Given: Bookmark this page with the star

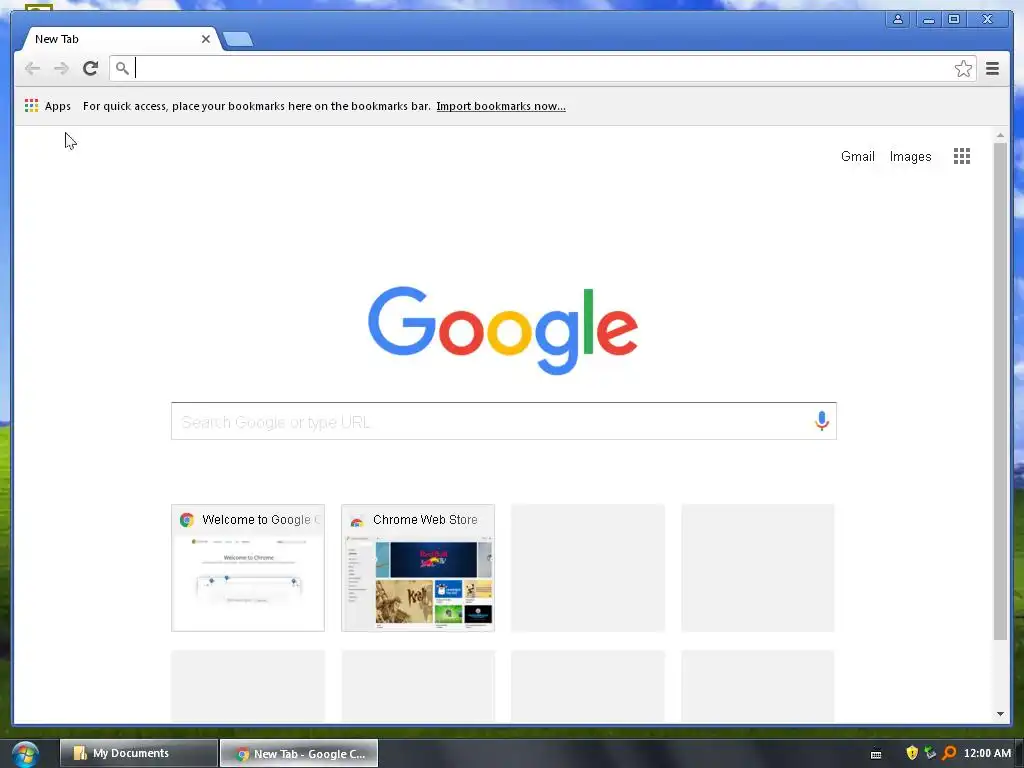Looking at the screenshot, I should click(963, 69).
